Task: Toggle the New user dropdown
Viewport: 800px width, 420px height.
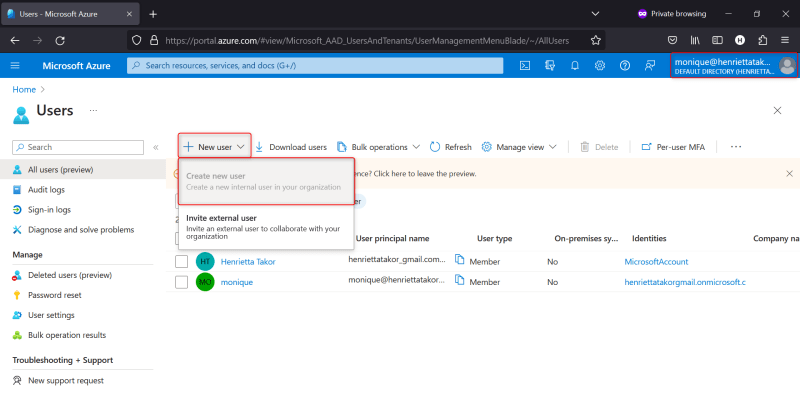Action: 214,147
